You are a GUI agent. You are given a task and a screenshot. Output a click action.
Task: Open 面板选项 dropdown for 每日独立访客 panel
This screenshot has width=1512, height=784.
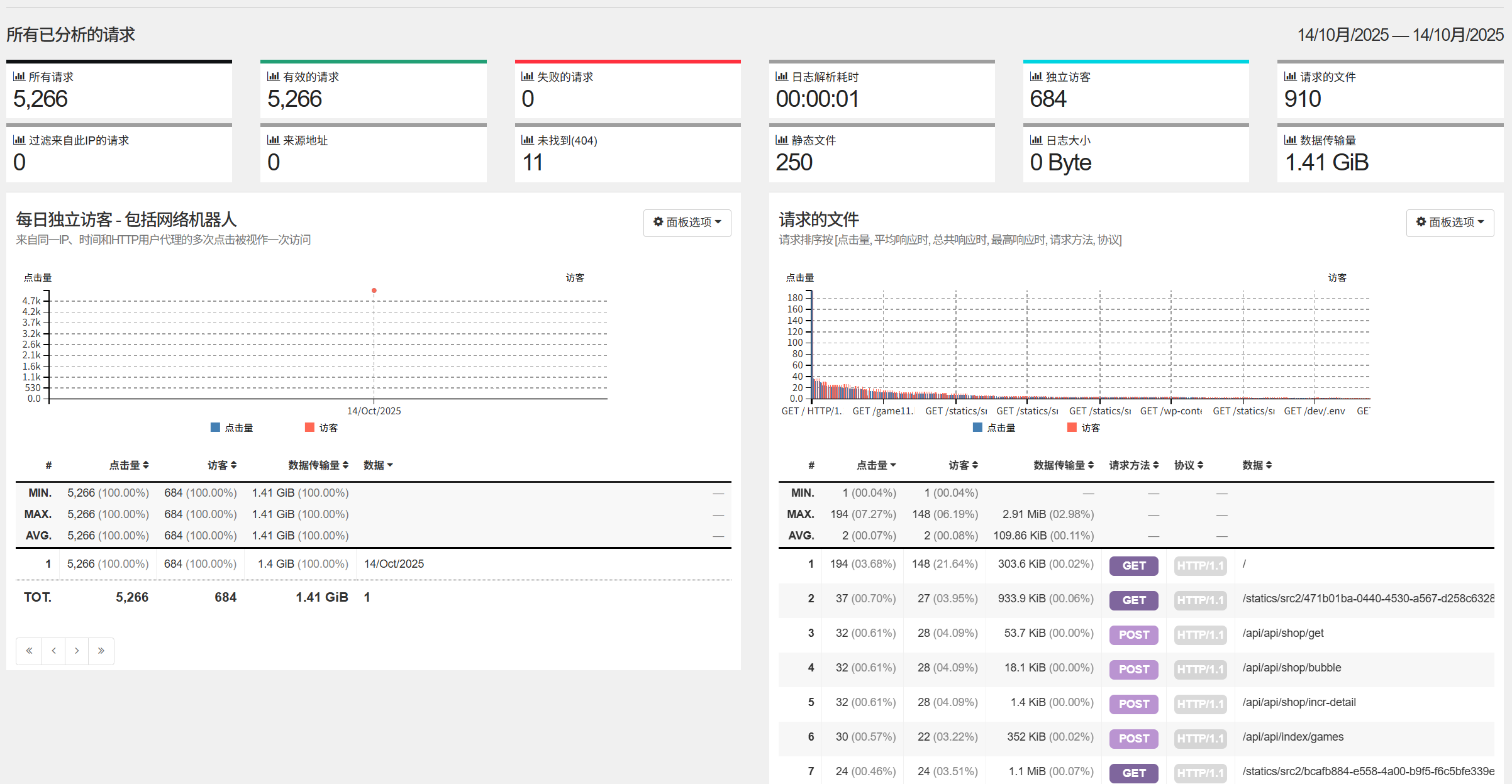pos(687,223)
